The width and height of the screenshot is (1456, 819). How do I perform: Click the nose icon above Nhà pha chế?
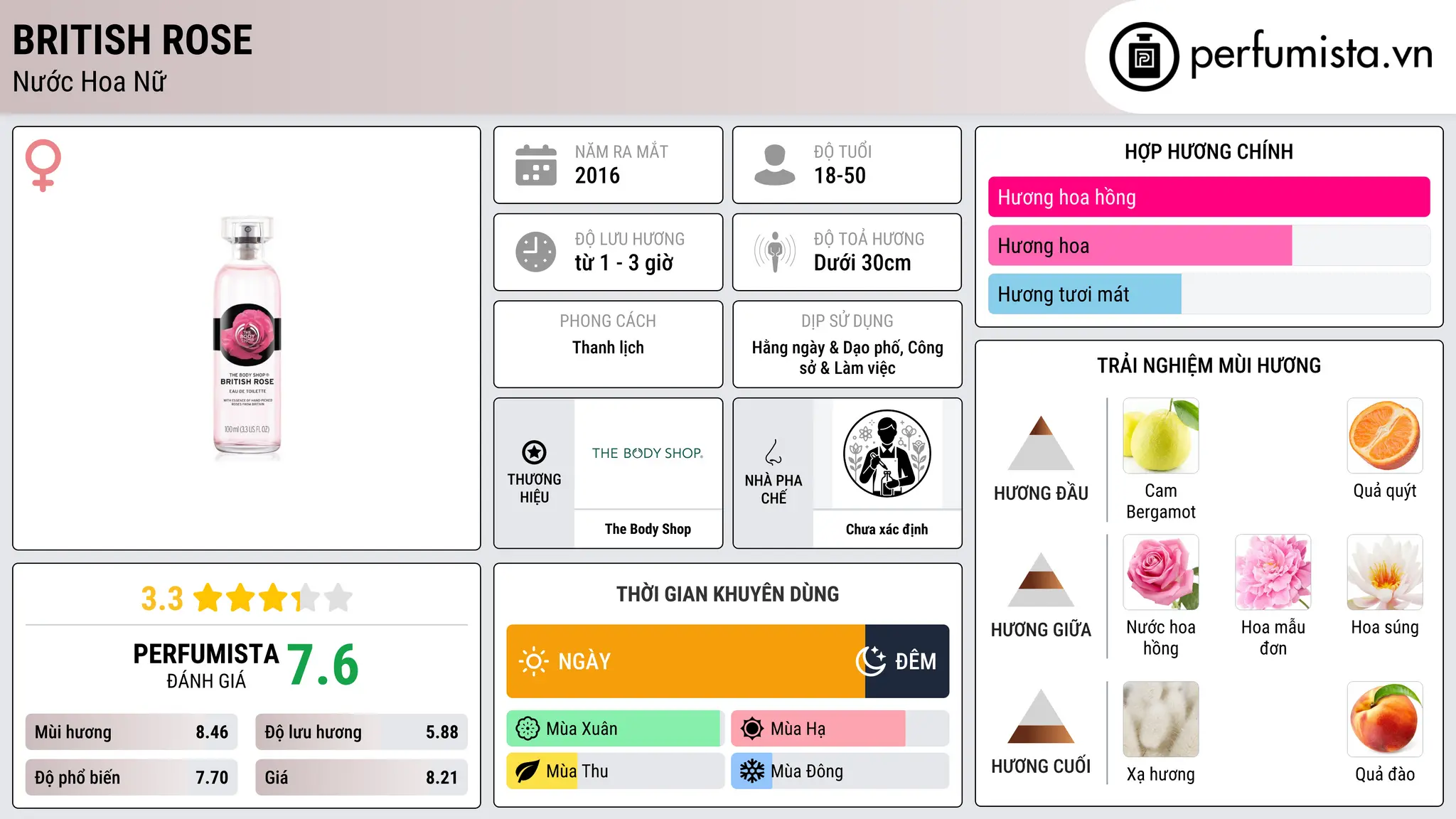[773, 452]
